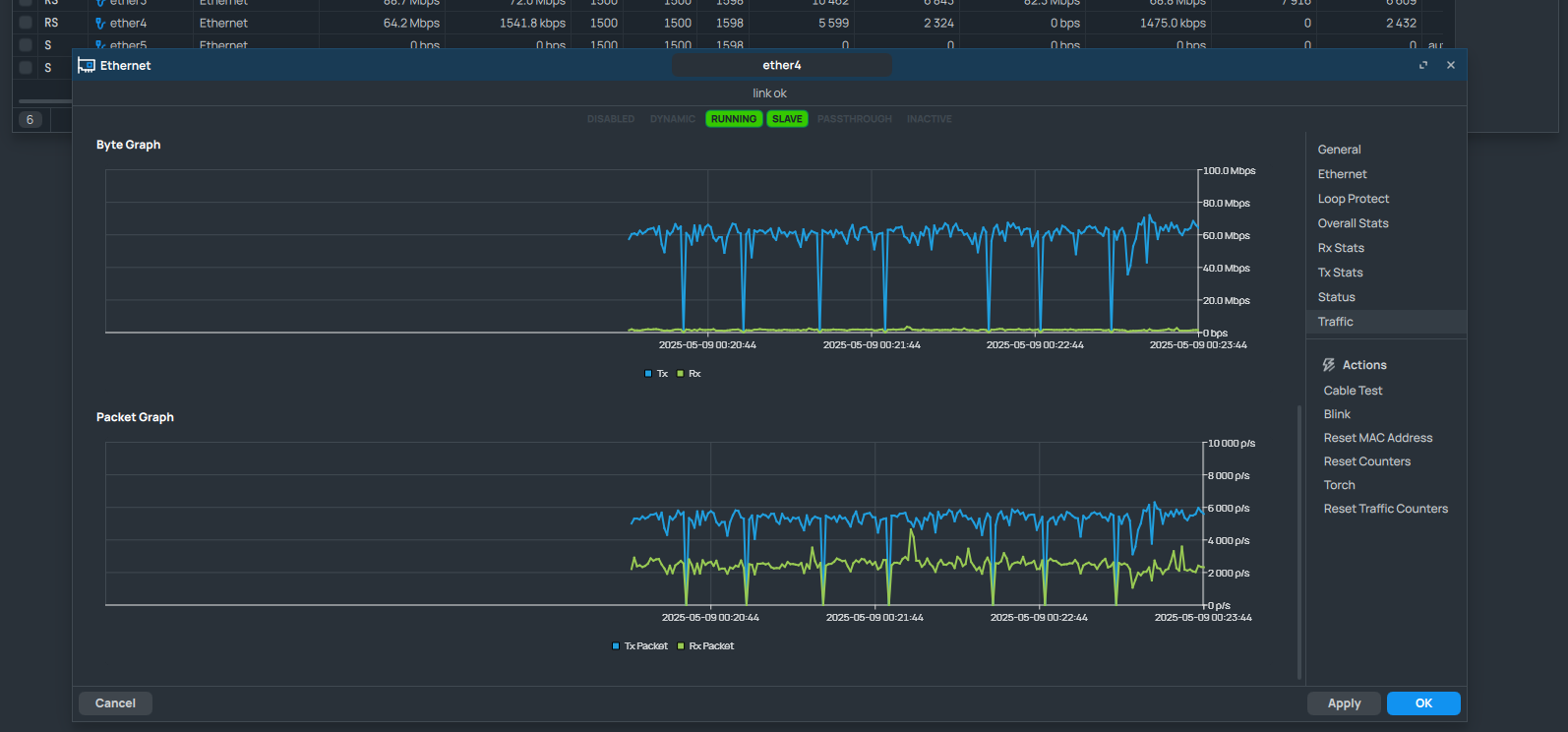Toggle the RUNNING flag badge
Viewport: 1568px width, 732px height.
coord(734,119)
